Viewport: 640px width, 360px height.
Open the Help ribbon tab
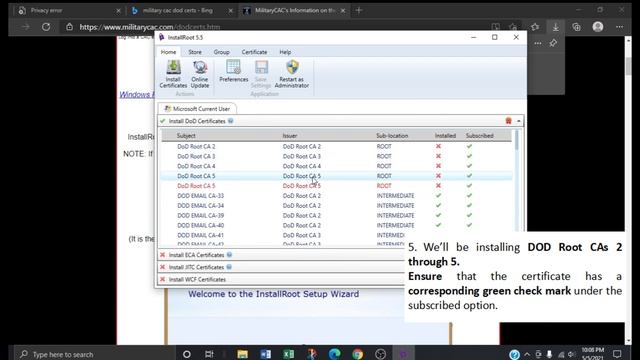(x=285, y=52)
